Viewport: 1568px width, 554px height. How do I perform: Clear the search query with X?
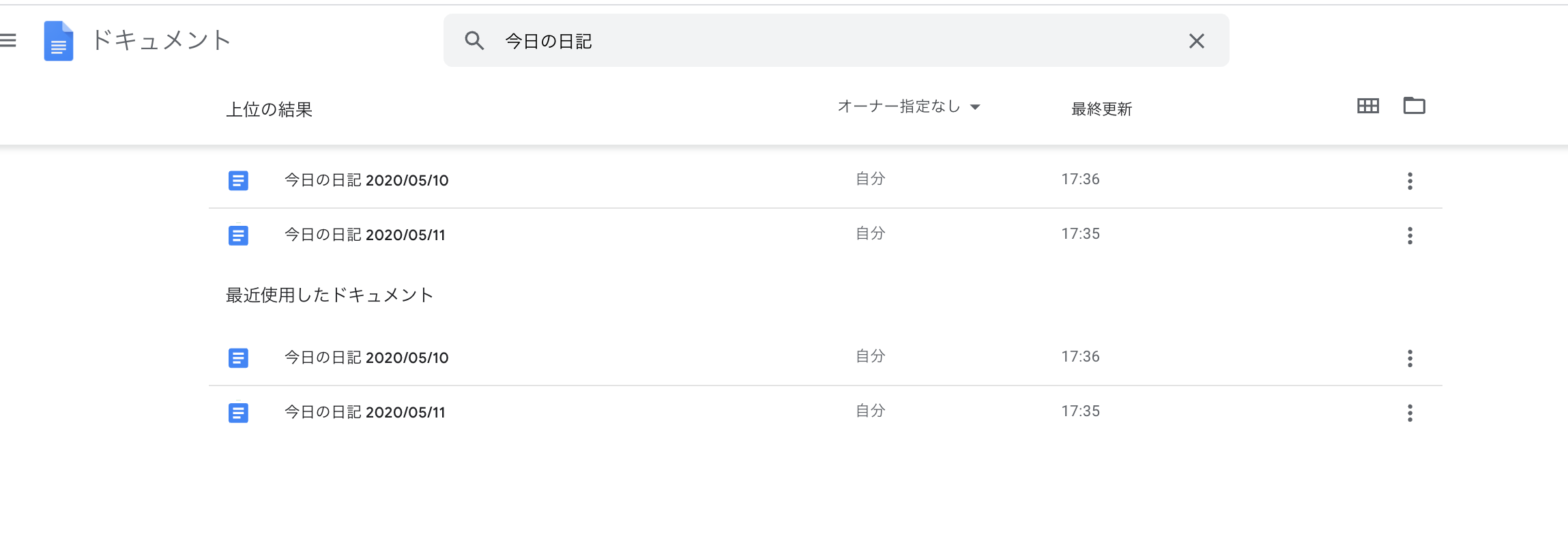point(1196,41)
